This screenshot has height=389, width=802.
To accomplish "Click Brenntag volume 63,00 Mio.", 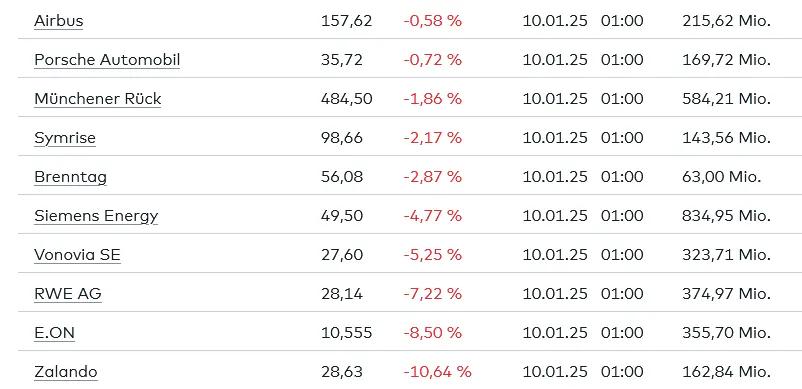I will 722,177.
